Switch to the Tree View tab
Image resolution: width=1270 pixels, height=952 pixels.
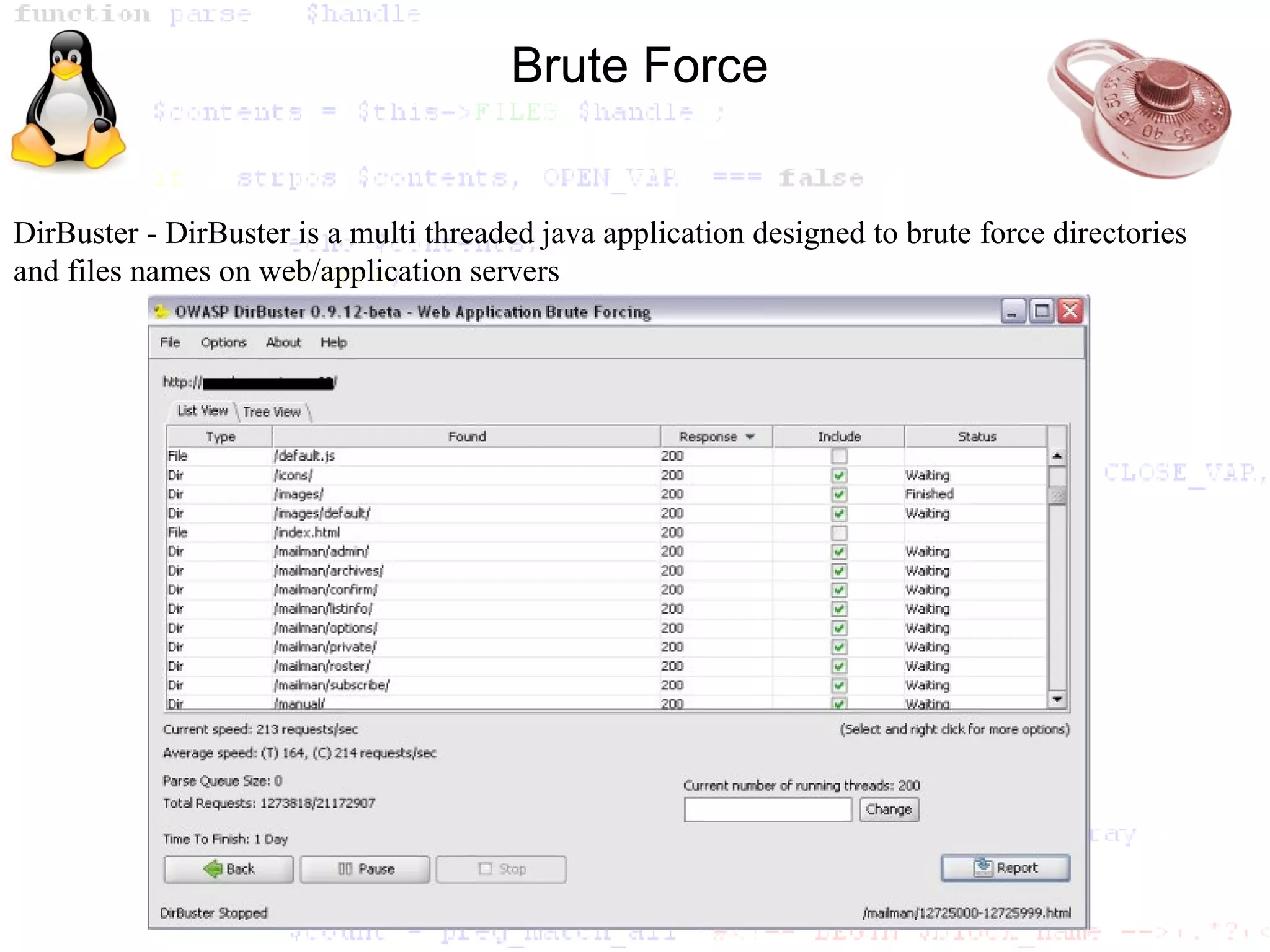coord(272,412)
